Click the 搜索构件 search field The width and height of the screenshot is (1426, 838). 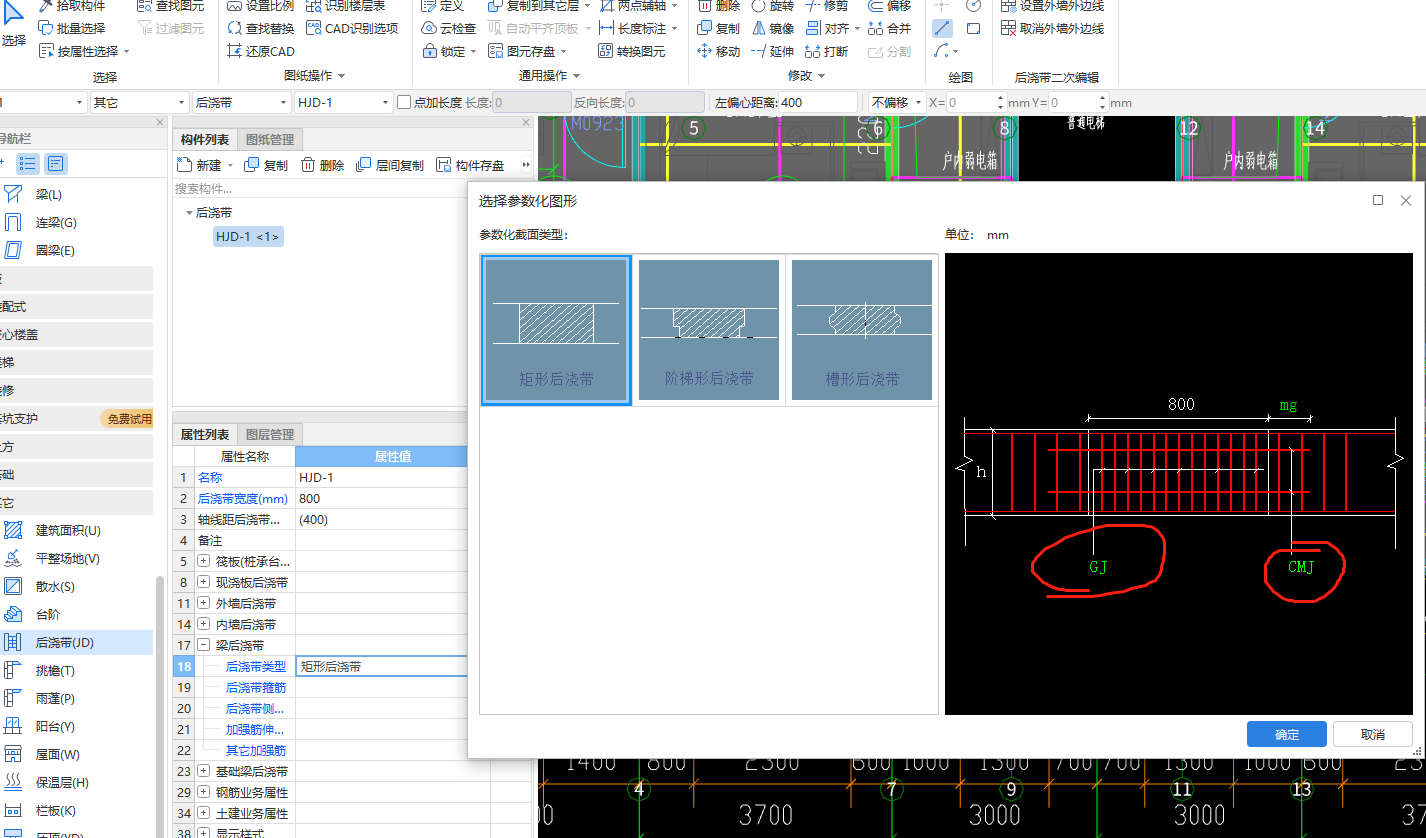pyautogui.click(x=320, y=188)
